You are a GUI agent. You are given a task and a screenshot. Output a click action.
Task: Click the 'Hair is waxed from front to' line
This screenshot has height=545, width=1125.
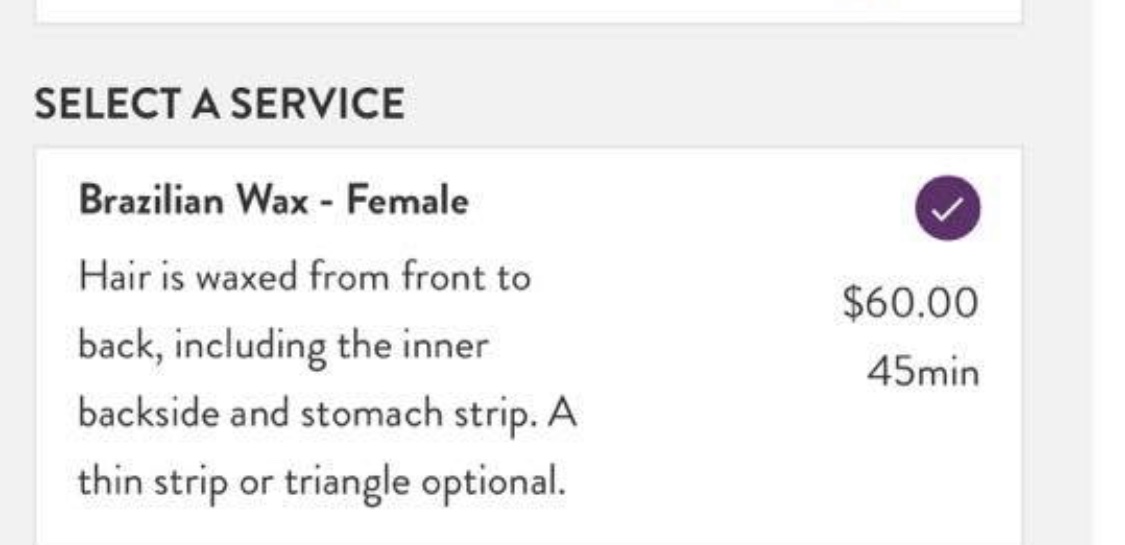pos(304,277)
